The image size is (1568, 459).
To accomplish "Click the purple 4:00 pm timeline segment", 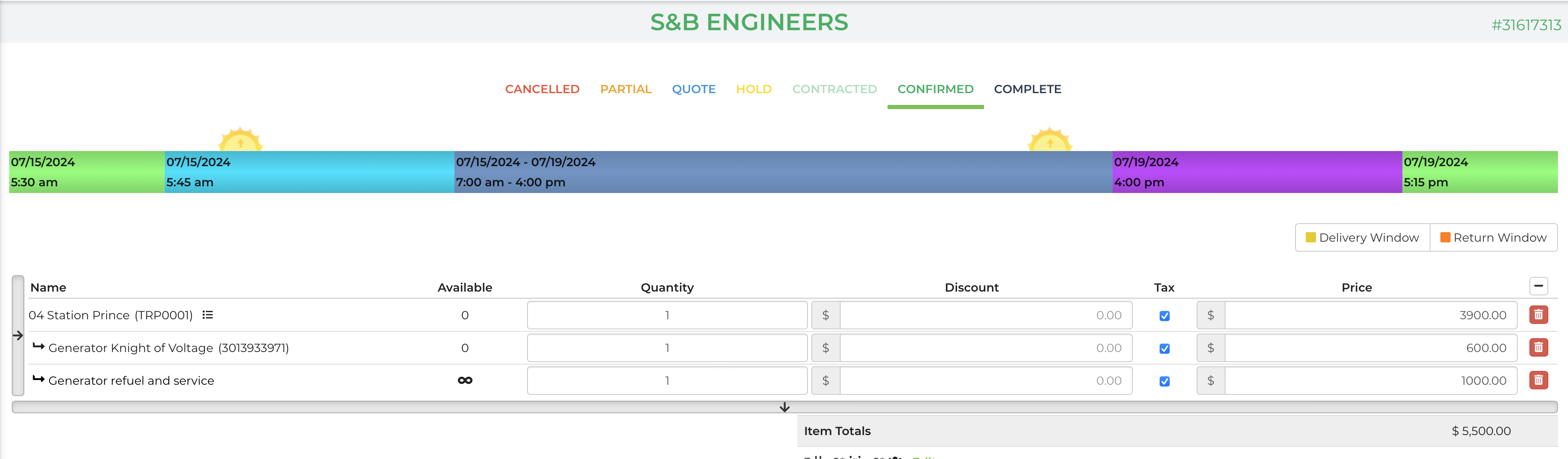I will pos(1256,172).
